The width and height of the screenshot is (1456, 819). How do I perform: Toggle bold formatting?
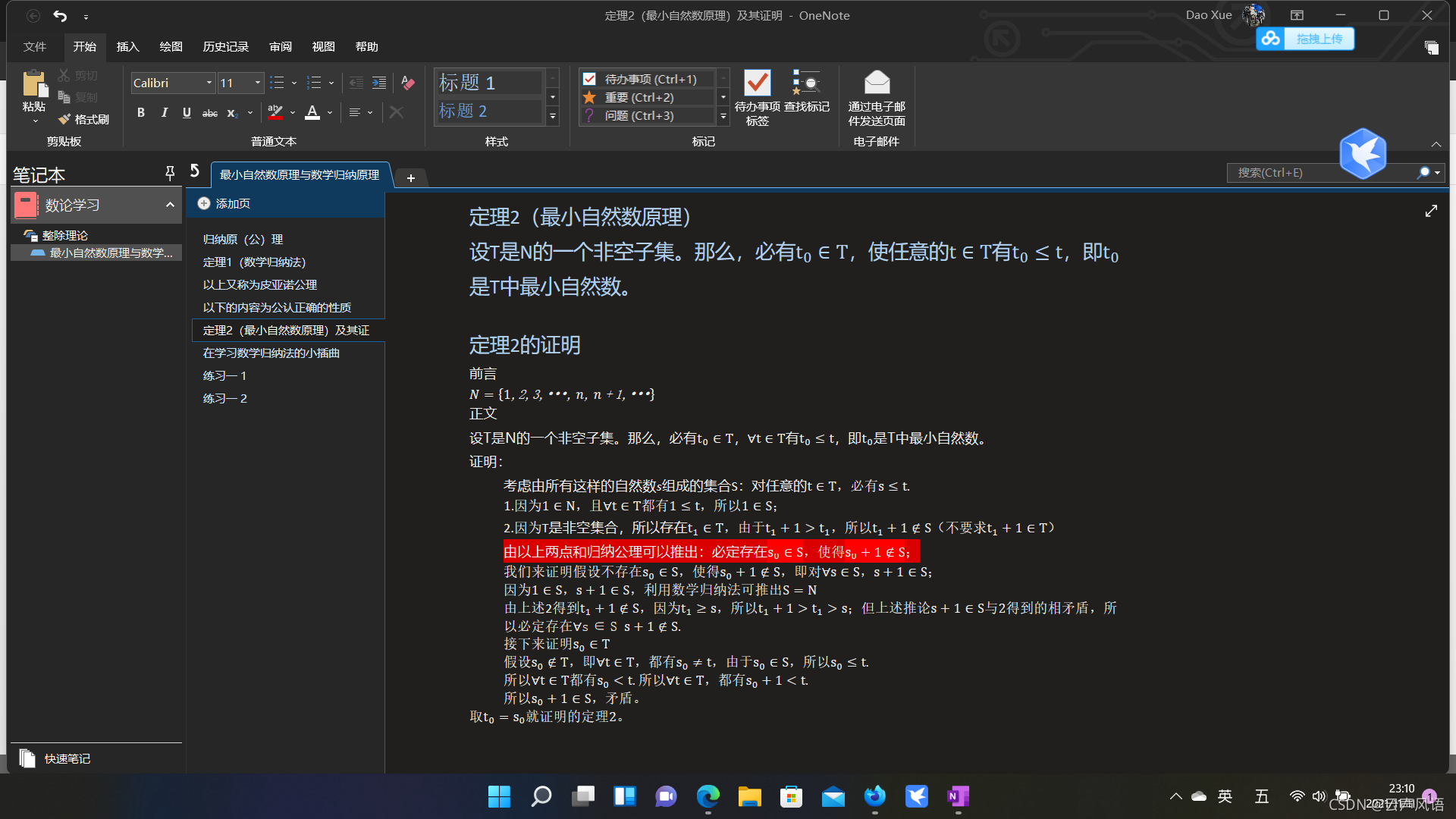[141, 112]
